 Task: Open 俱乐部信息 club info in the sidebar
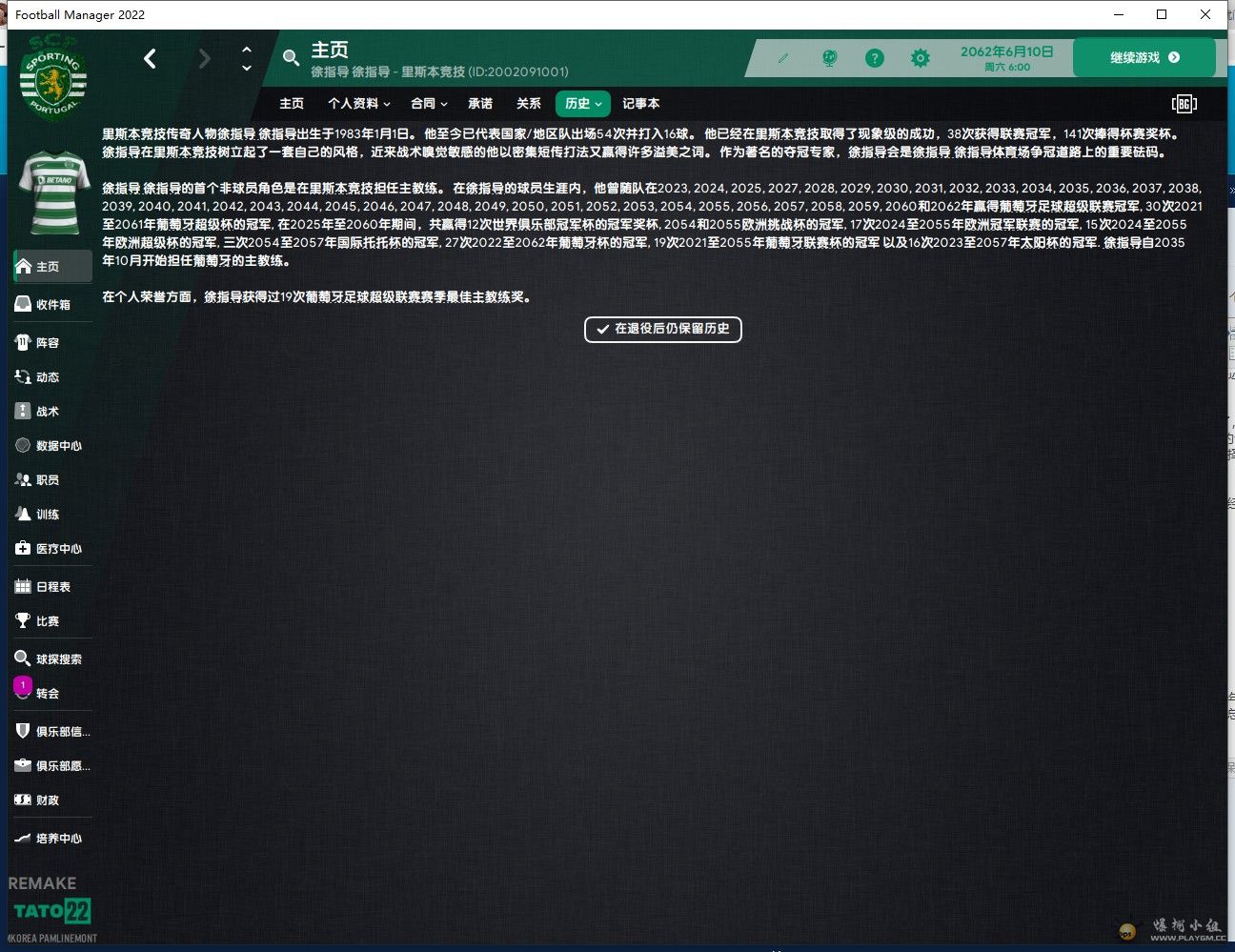tap(53, 732)
